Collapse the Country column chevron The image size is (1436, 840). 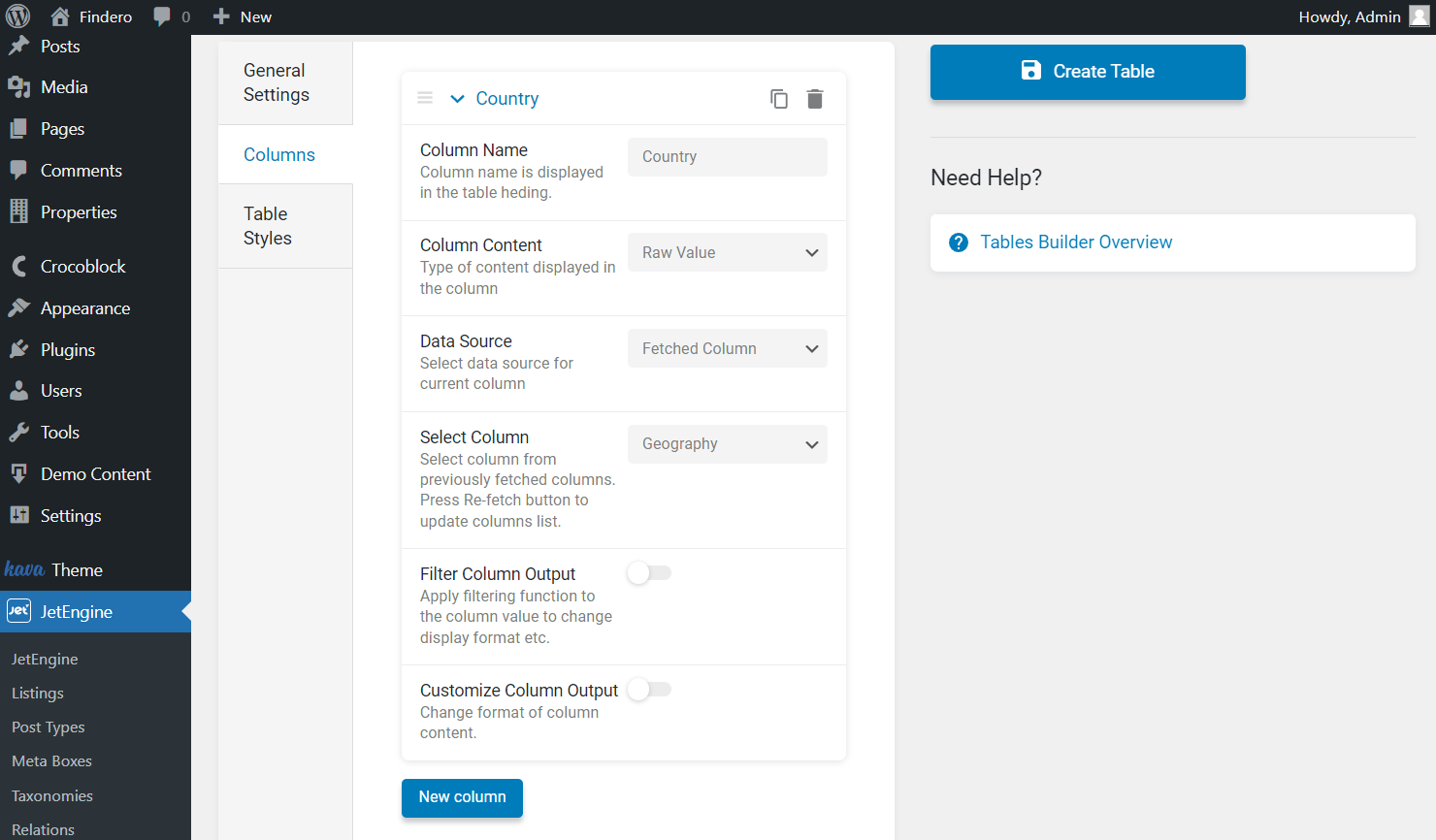[458, 99]
